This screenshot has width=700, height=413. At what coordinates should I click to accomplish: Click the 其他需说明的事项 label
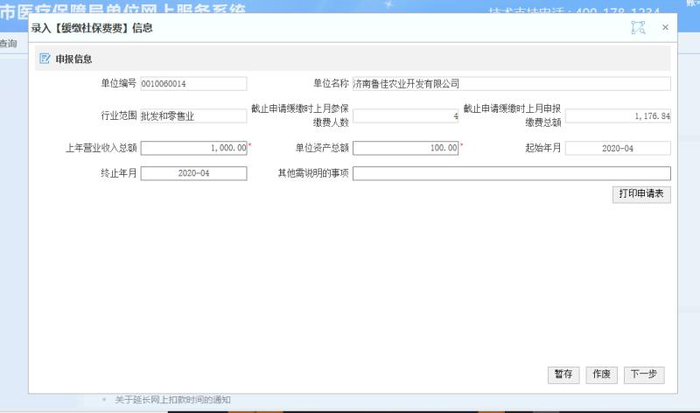tap(313, 173)
